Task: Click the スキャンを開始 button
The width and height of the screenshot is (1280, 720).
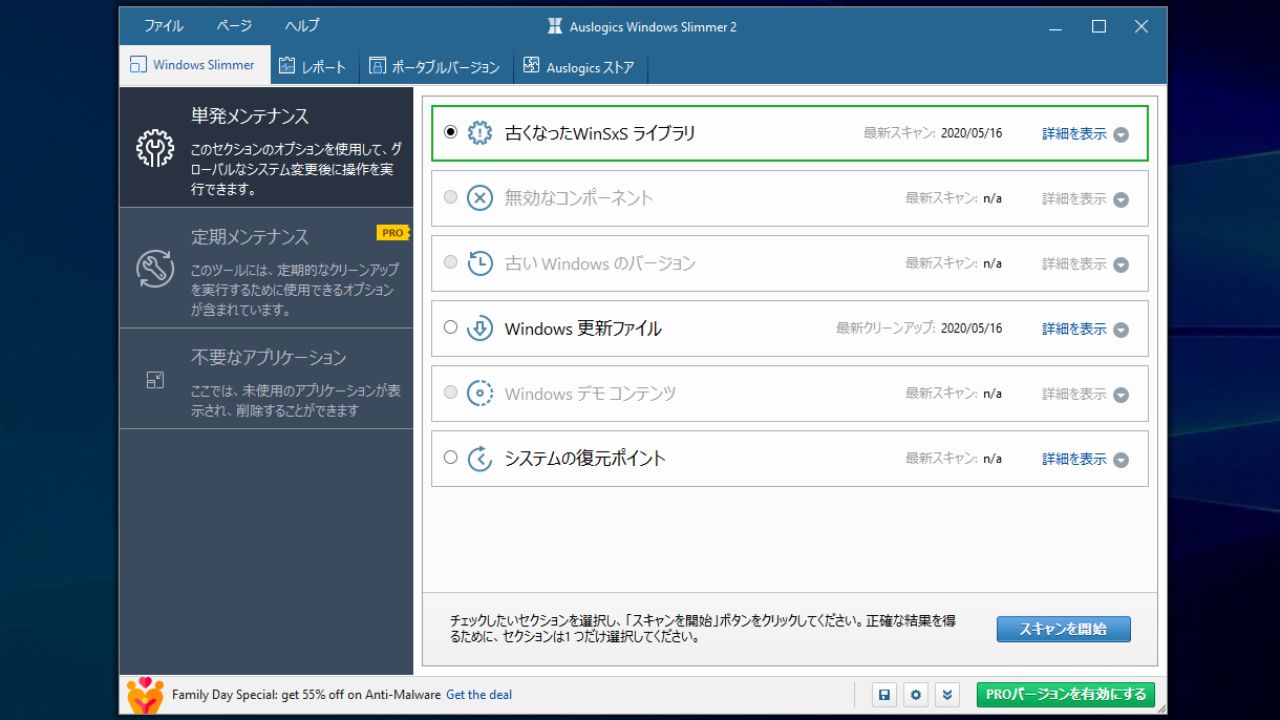Action: coord(1063,629)
